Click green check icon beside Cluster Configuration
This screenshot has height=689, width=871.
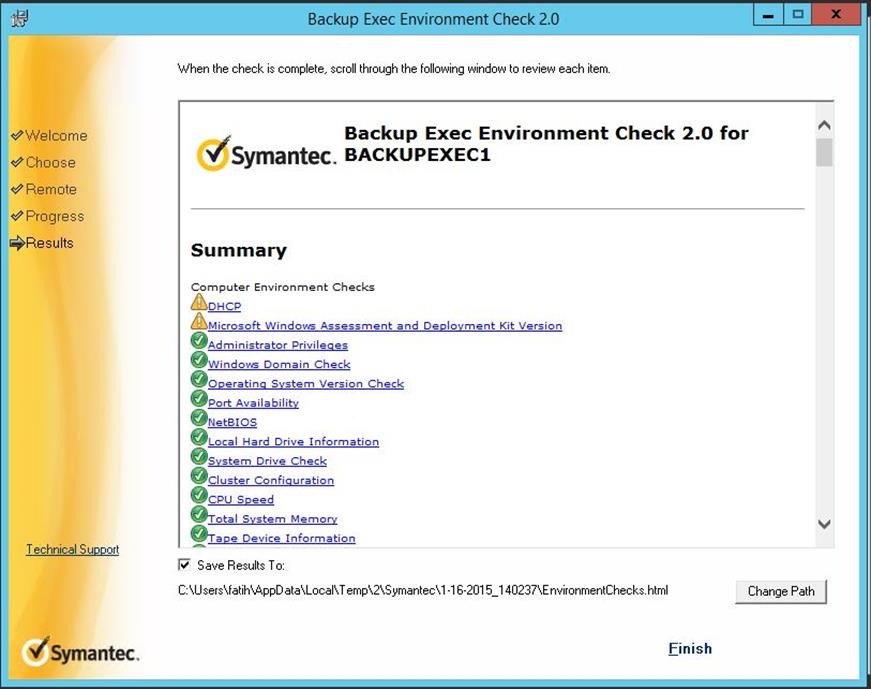[x=199, y=476]
